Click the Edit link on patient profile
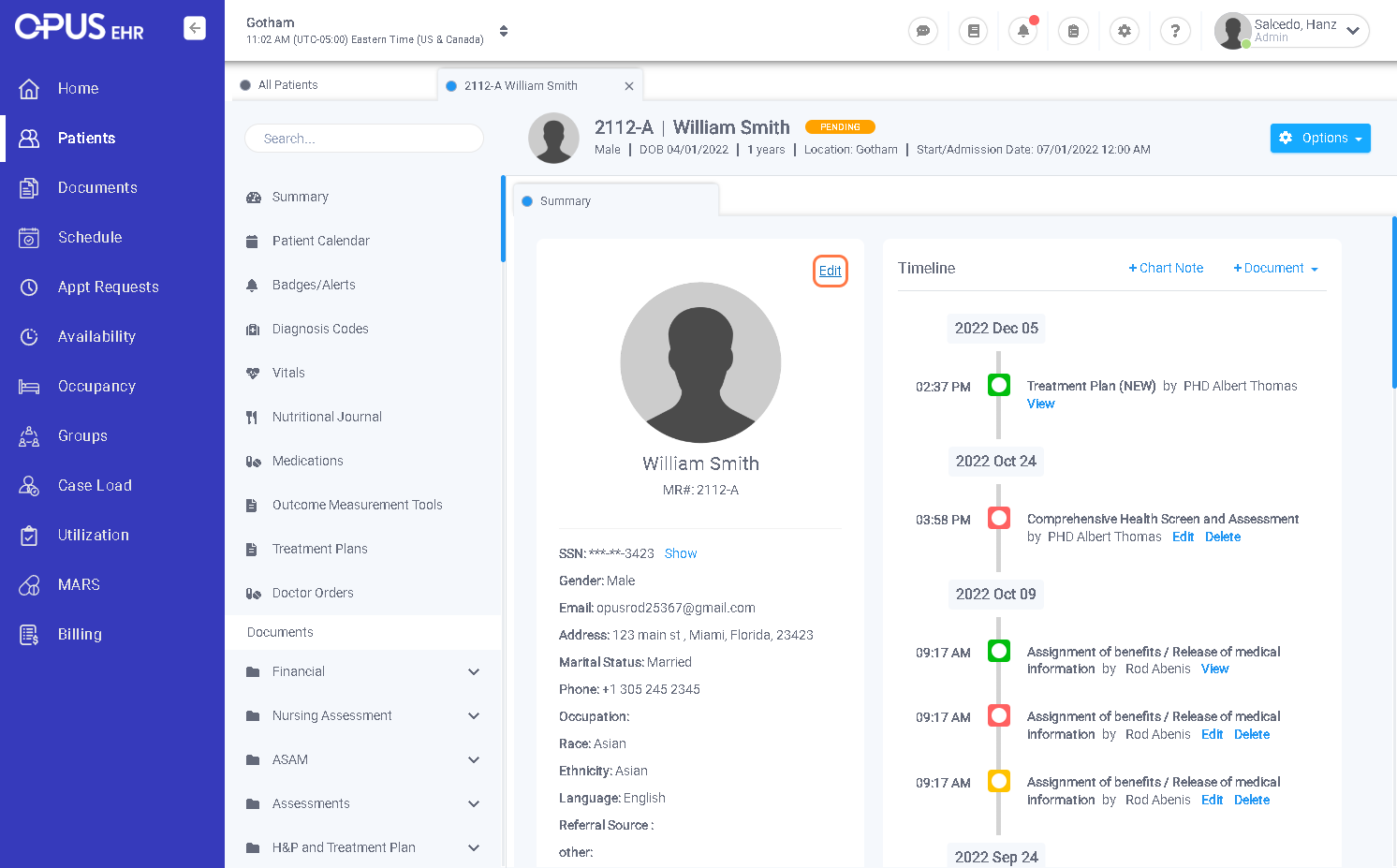 (830, 272)
